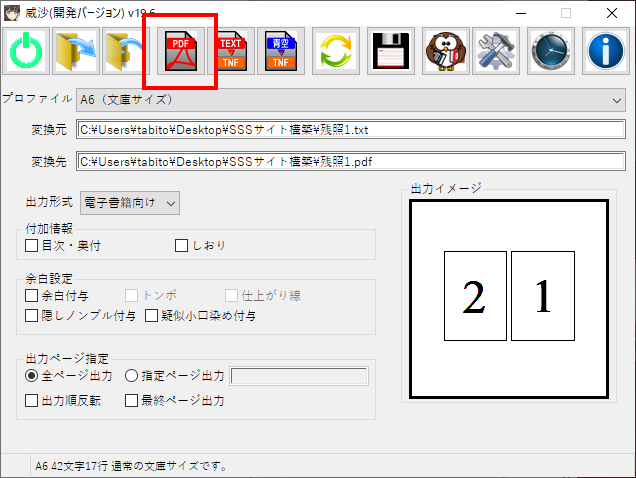Click the 変換先 file path field

pyautogui.click(x=351, y=161)
